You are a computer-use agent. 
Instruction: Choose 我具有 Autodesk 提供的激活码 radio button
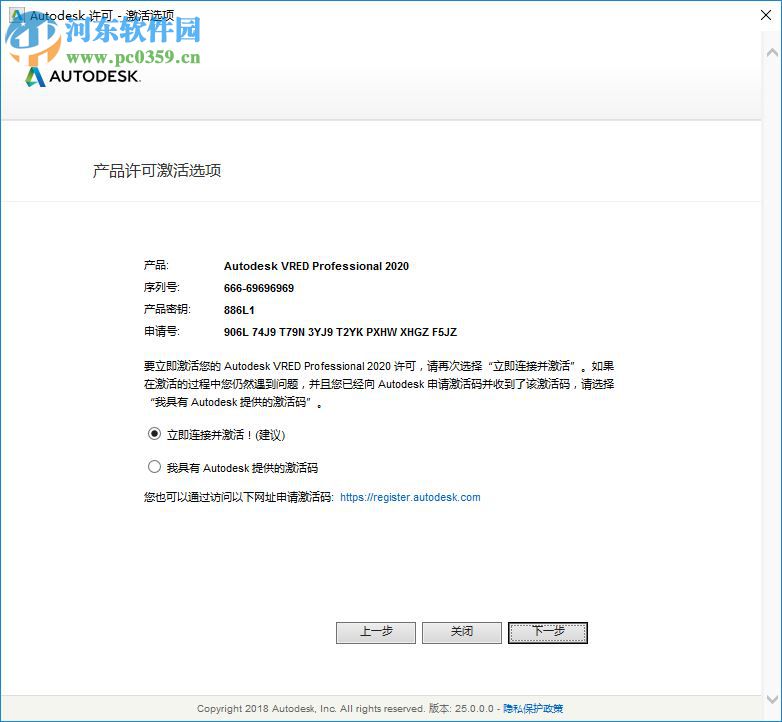(x=154, y=467)
